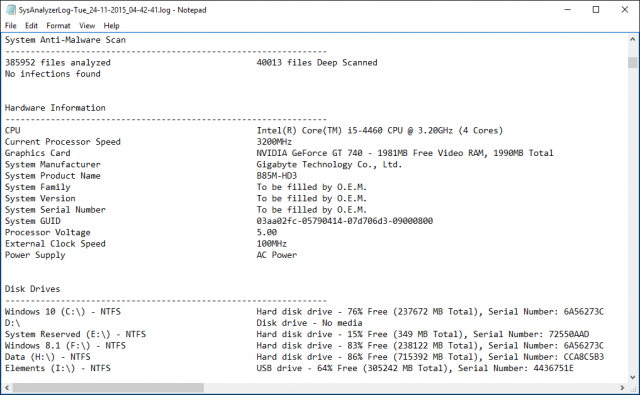Maximize the Notepad window

[x=596, y=10]
